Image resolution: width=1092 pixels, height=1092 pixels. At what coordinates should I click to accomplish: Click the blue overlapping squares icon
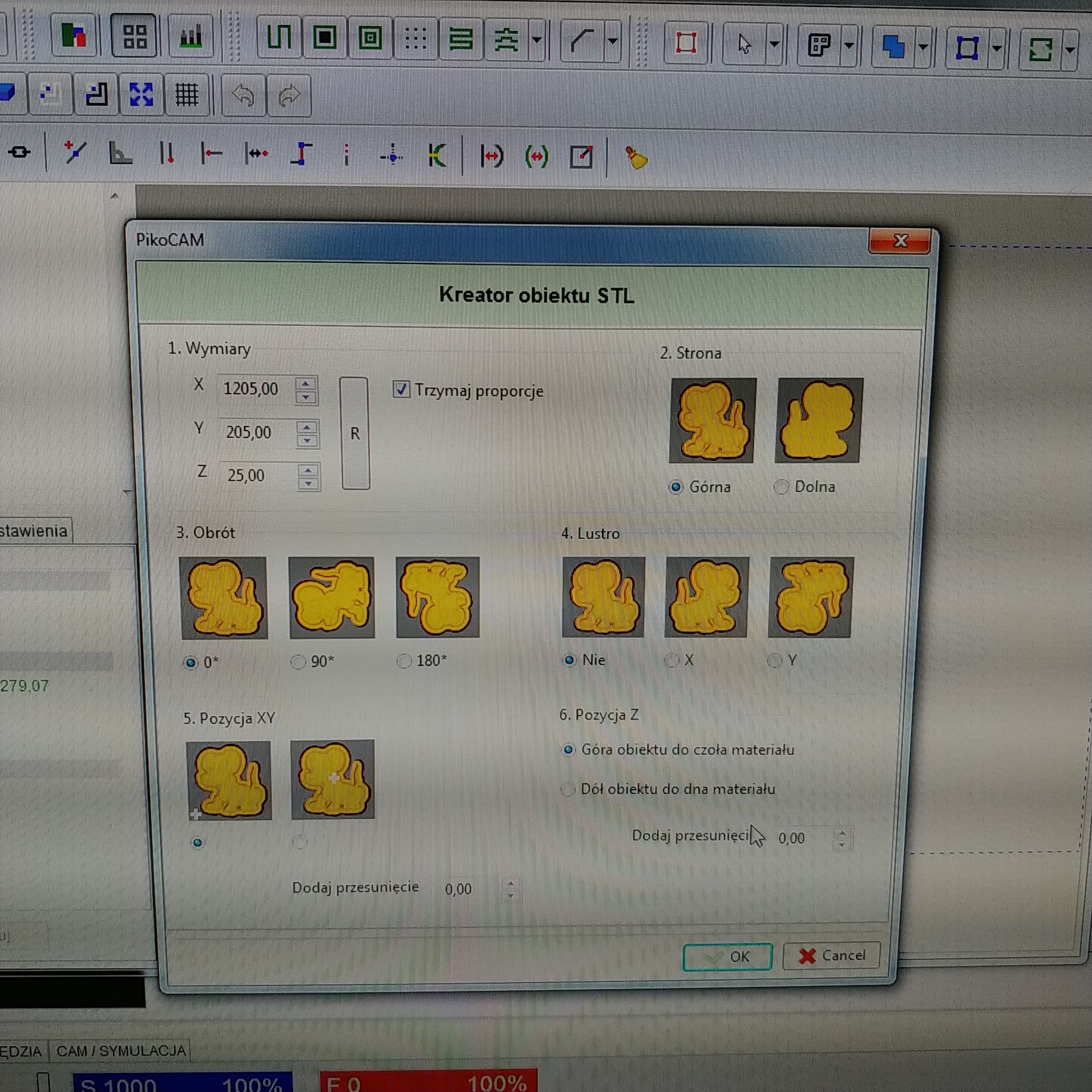[x=893, y=46]
